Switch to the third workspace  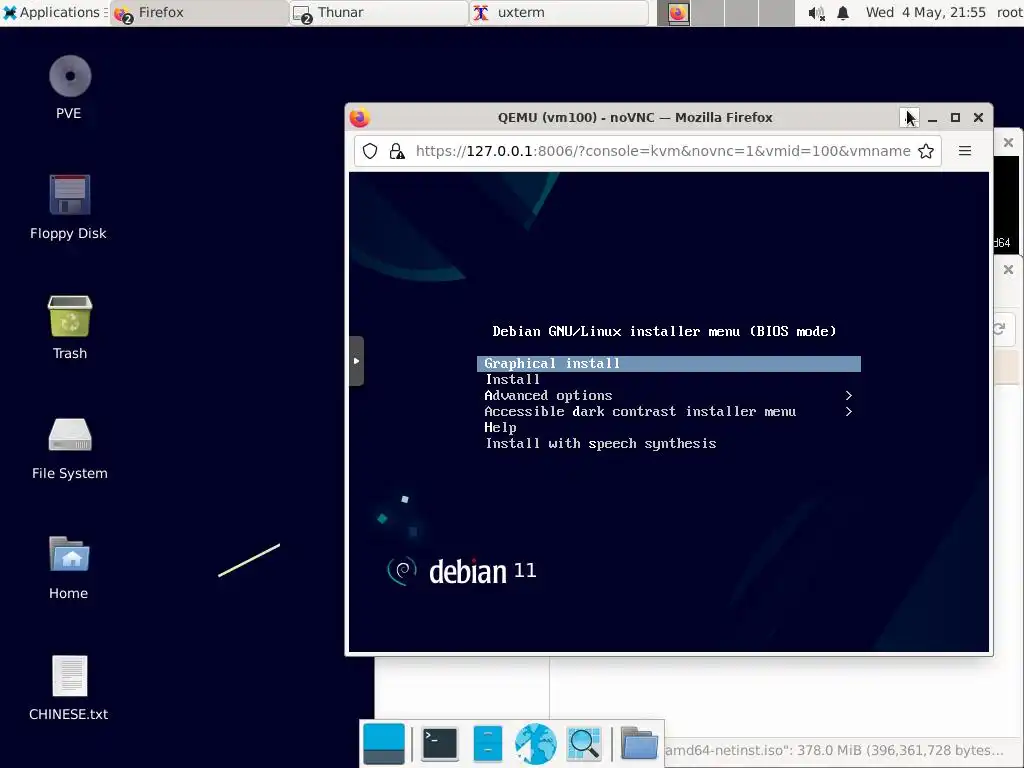coord(742,13)
